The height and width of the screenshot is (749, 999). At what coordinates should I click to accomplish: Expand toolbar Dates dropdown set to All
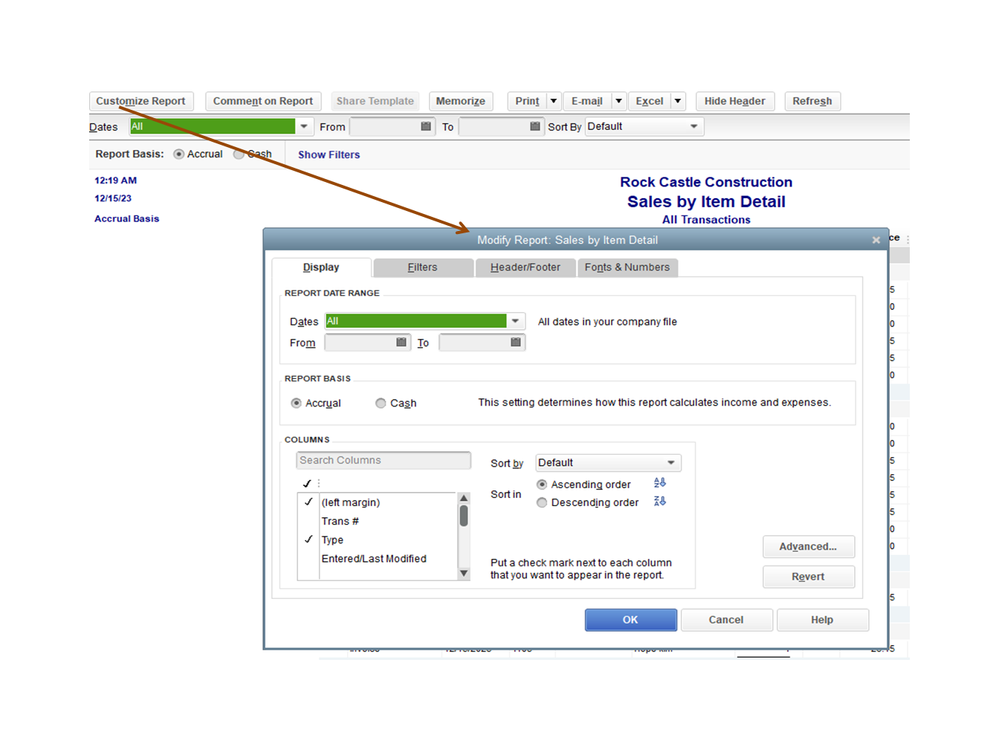(x=304, y=126)
